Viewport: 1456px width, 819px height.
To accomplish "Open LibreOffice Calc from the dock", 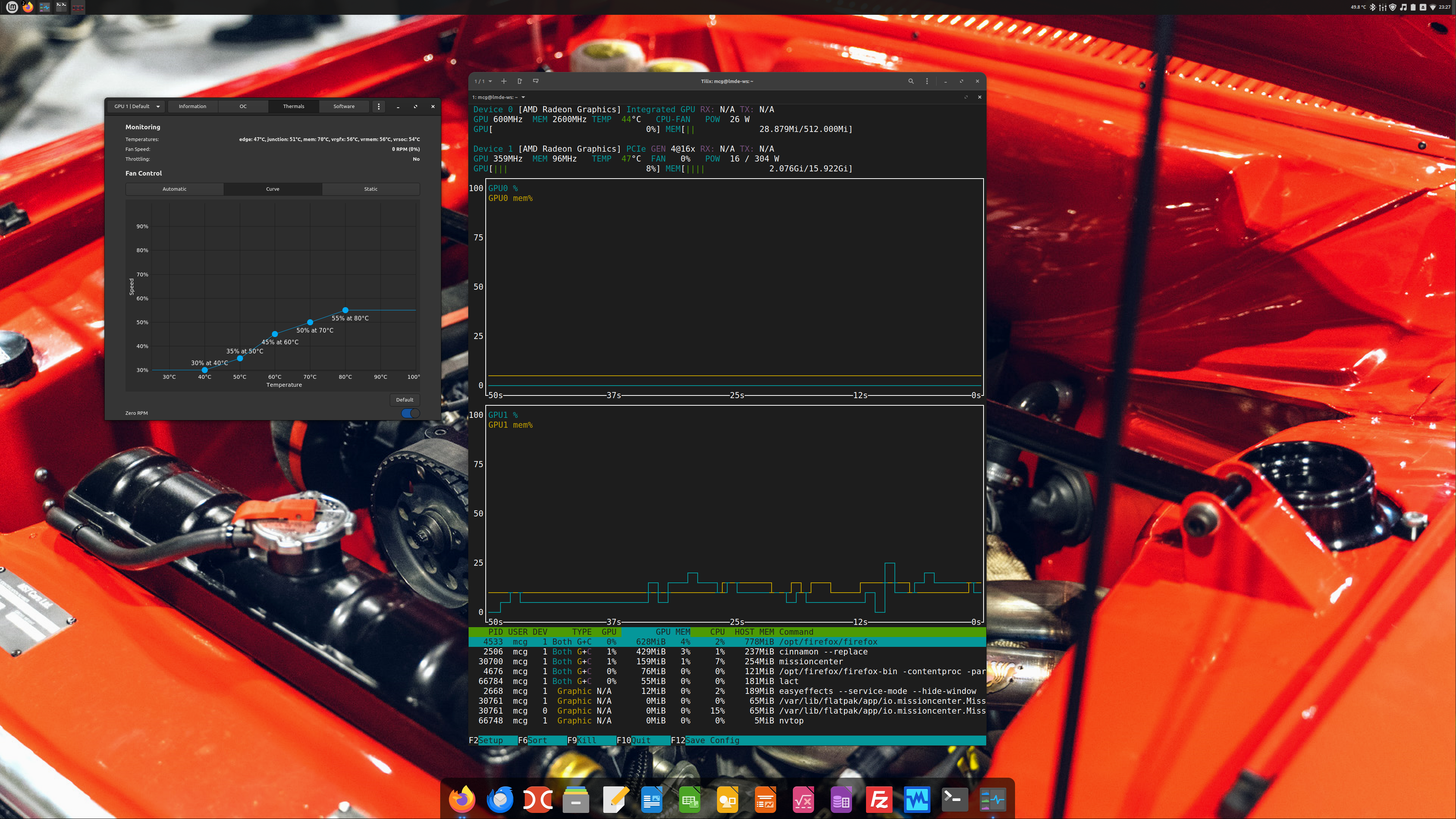I will [x=690, y=800].
